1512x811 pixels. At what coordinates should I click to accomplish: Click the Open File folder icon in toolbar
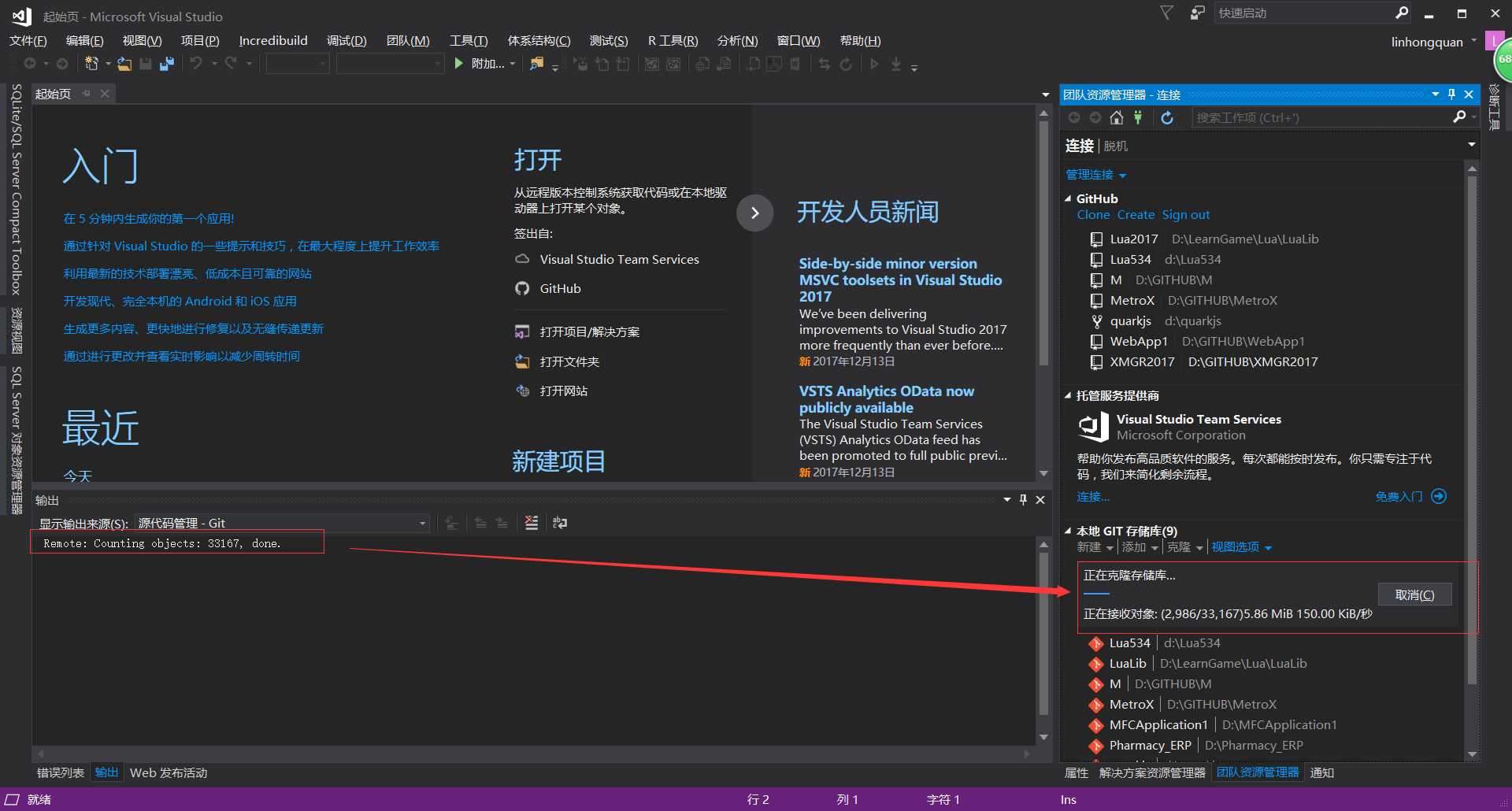point(124,64)
